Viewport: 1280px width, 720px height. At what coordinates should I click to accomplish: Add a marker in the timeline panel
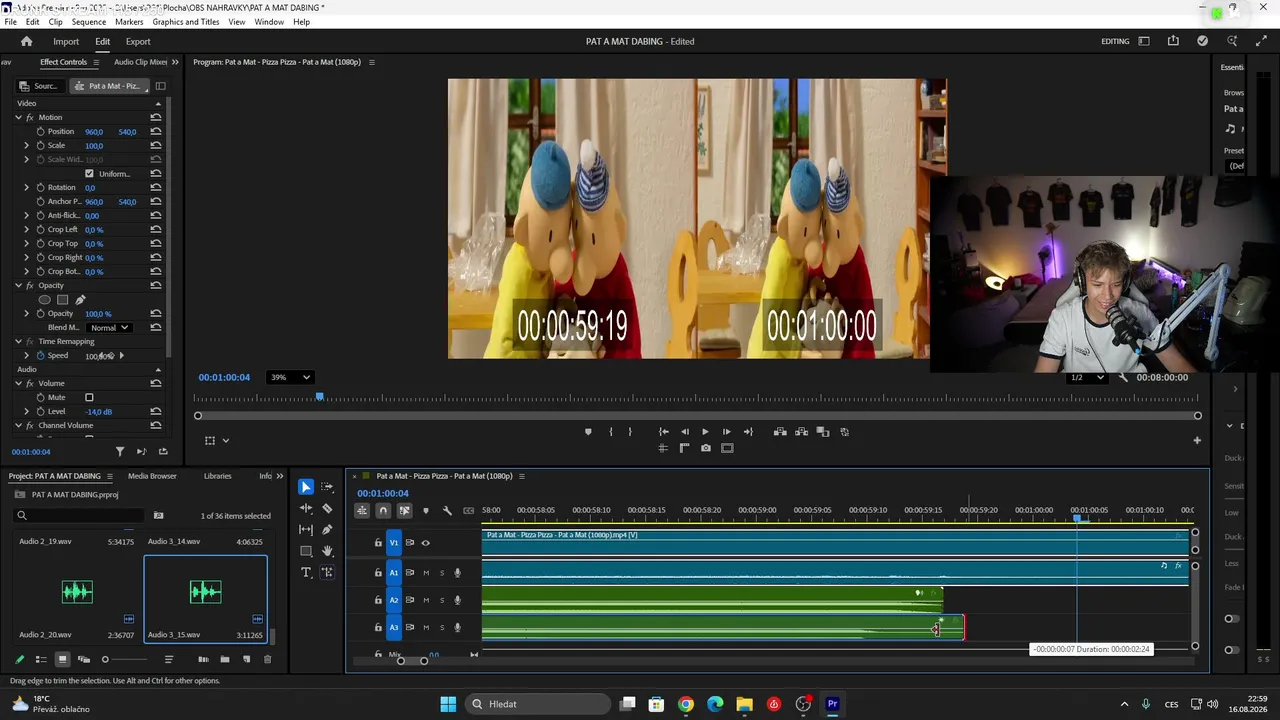click(426, 511)
